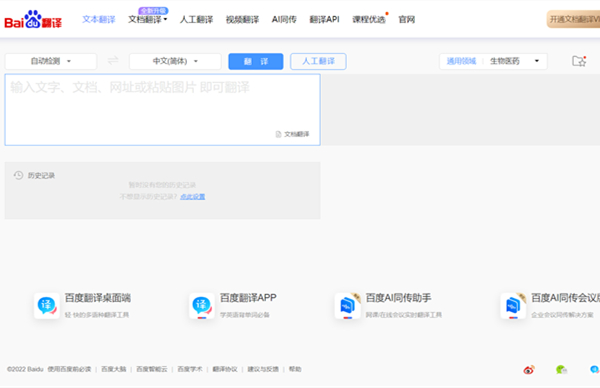
Task: Open 百度翻译桌面端 app icon
Action: click(x=47, y=306)
